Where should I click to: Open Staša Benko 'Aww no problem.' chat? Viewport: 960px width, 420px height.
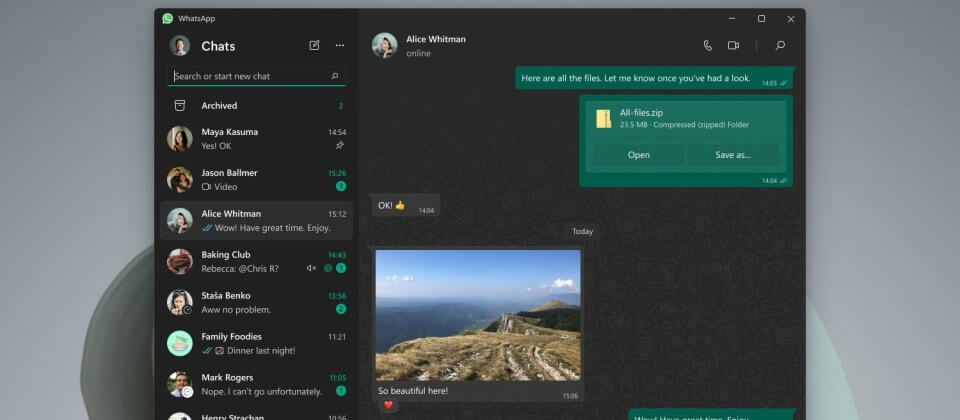coord(257,302)
